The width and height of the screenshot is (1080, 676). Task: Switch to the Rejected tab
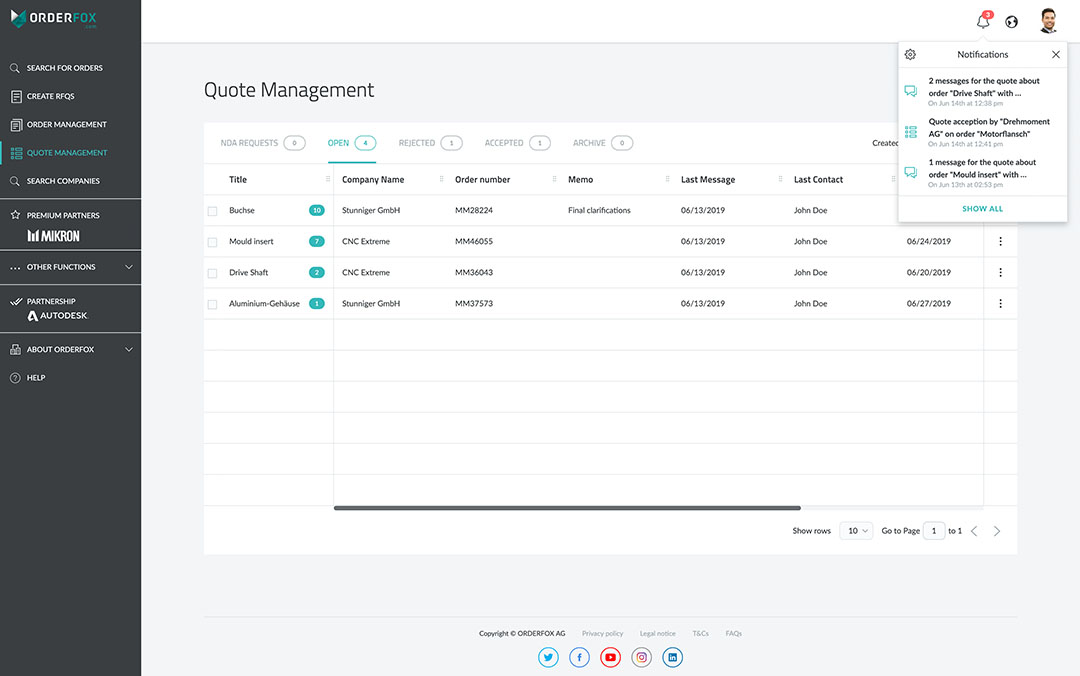point(417,143)
